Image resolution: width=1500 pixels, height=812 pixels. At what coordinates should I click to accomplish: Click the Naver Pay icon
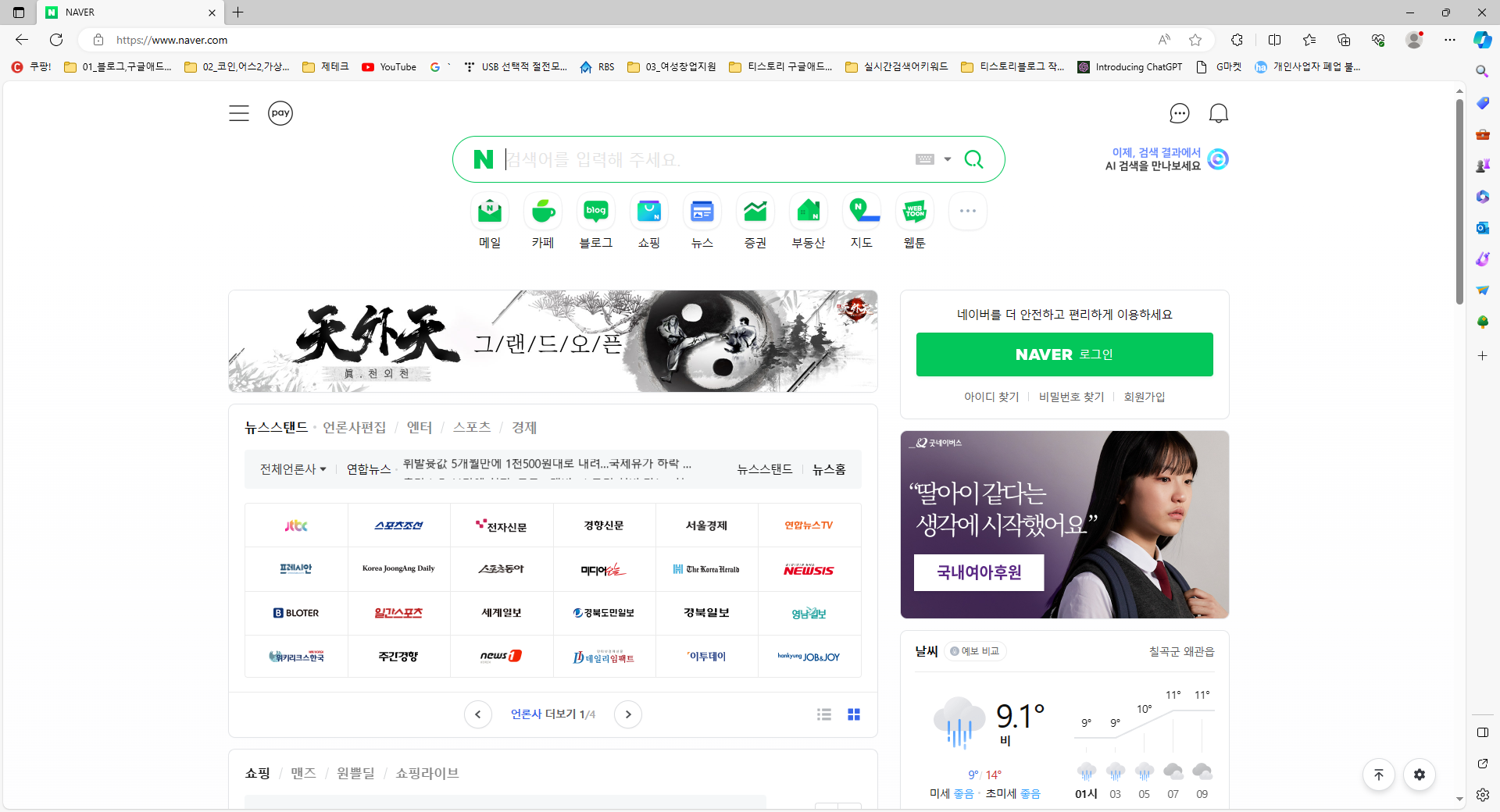[280, 112]
